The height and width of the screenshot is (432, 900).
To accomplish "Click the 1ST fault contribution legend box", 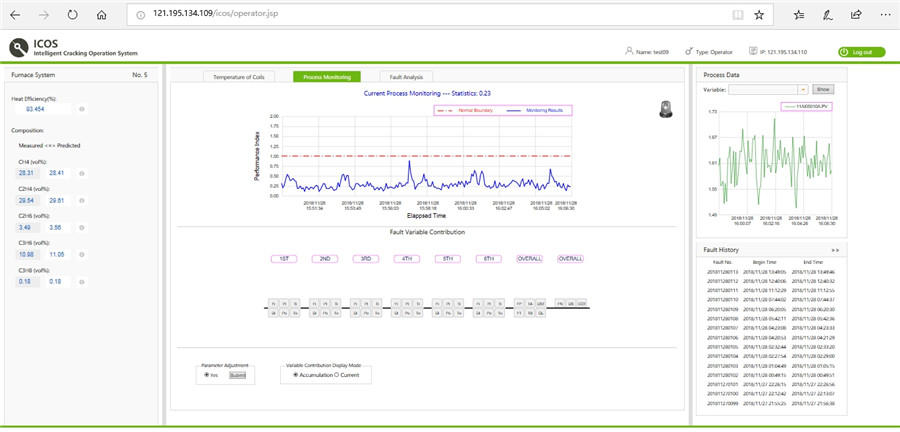I will (x=285, y=258).
